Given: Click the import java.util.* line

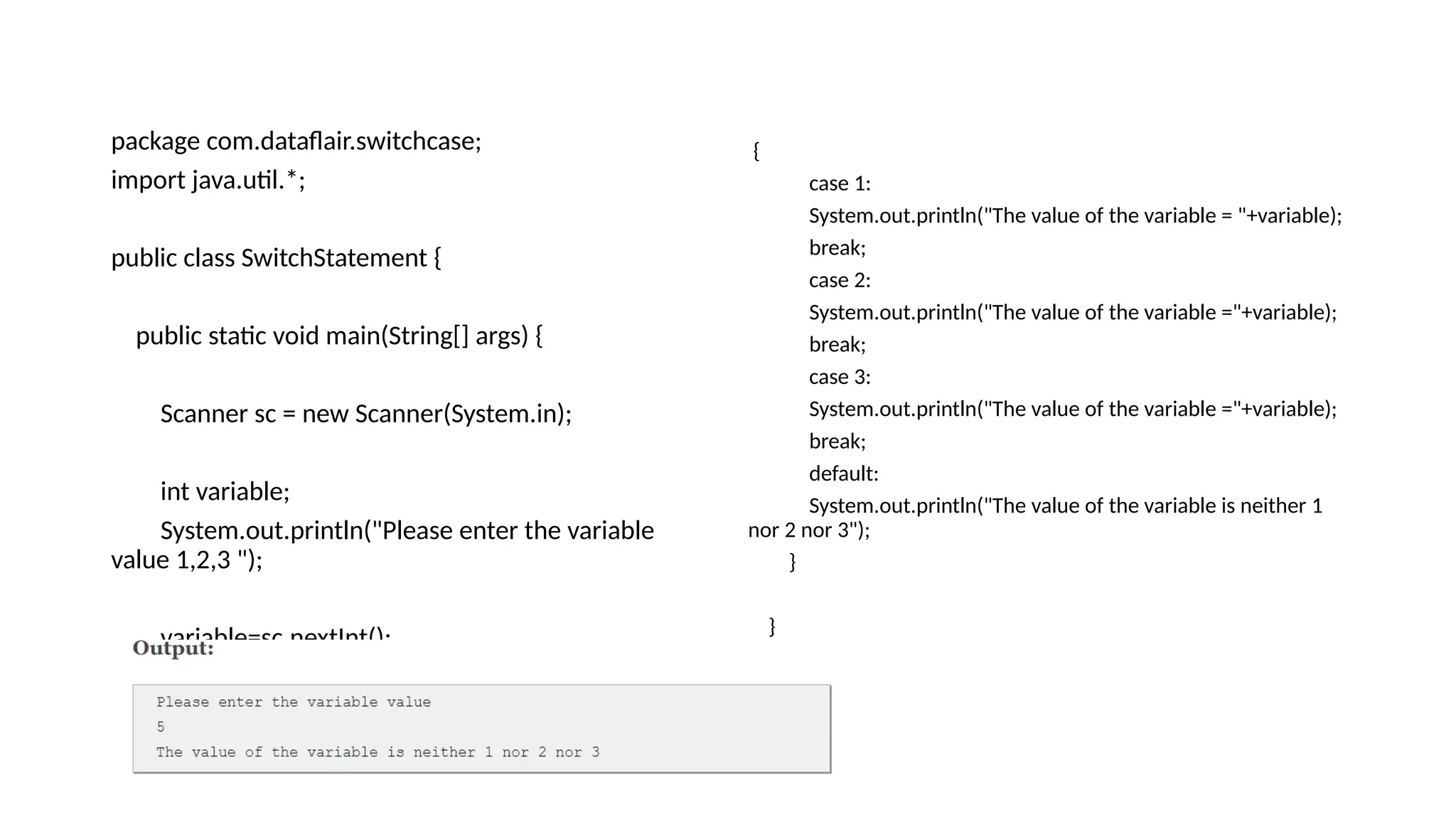Looking at the screenshot, I should 208,180.
